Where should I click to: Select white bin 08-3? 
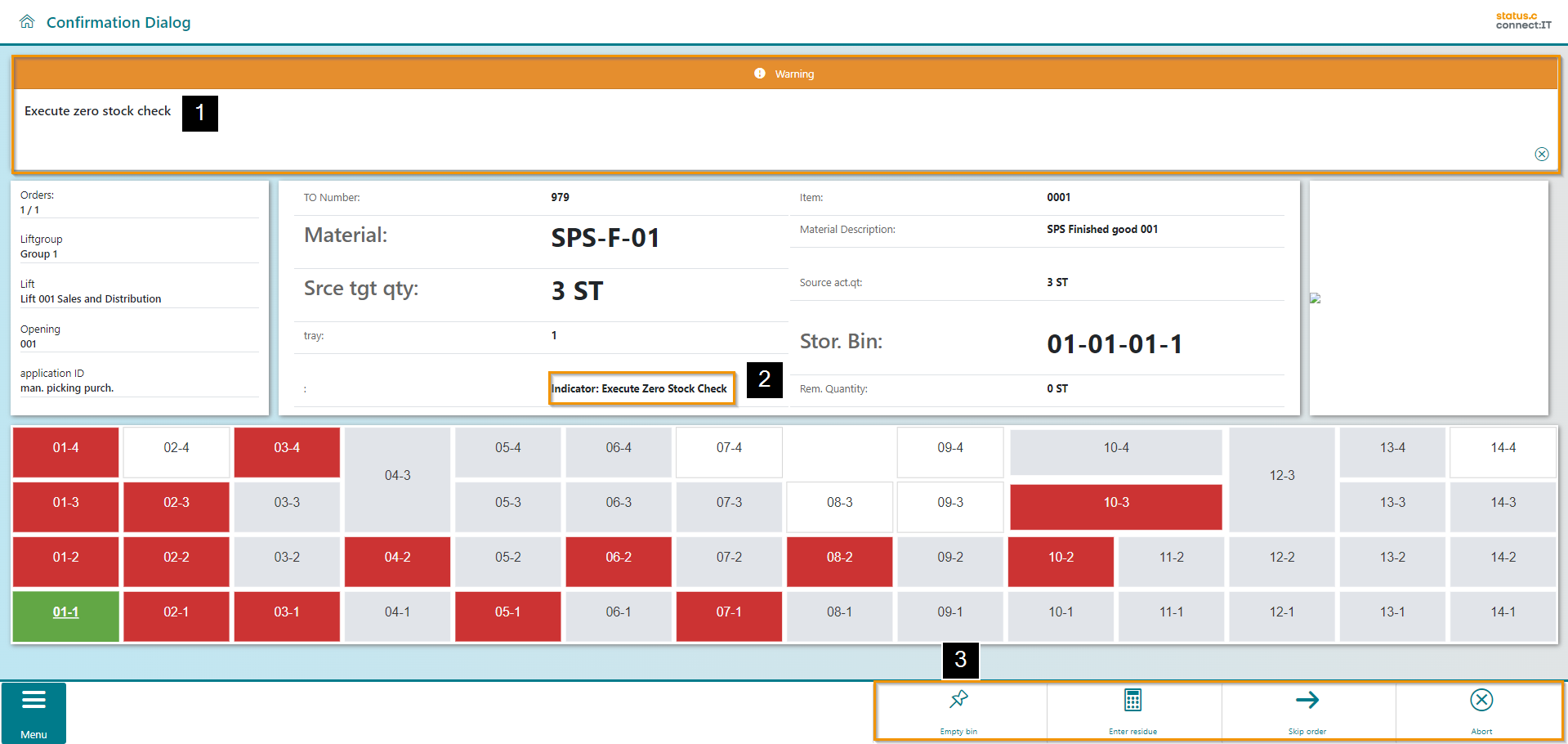tap(839, 503)
